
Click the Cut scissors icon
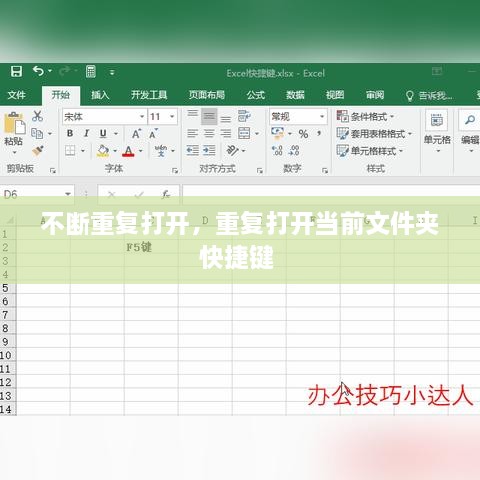pos(37,116)
